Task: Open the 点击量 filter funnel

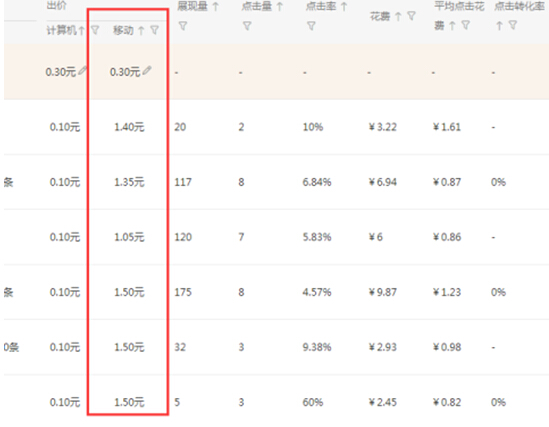Action: 247,26
